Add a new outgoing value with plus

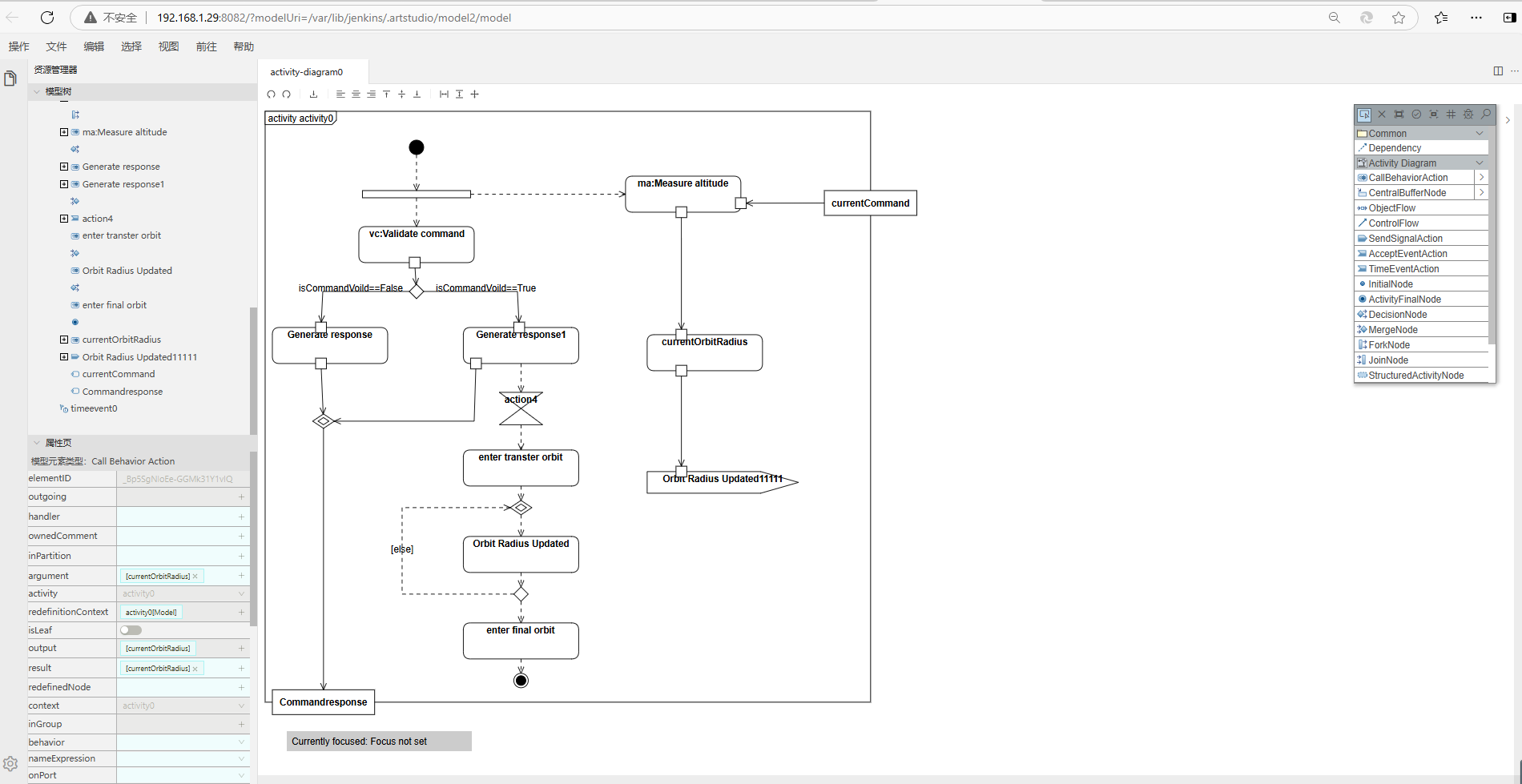click(x=241, y=497)
